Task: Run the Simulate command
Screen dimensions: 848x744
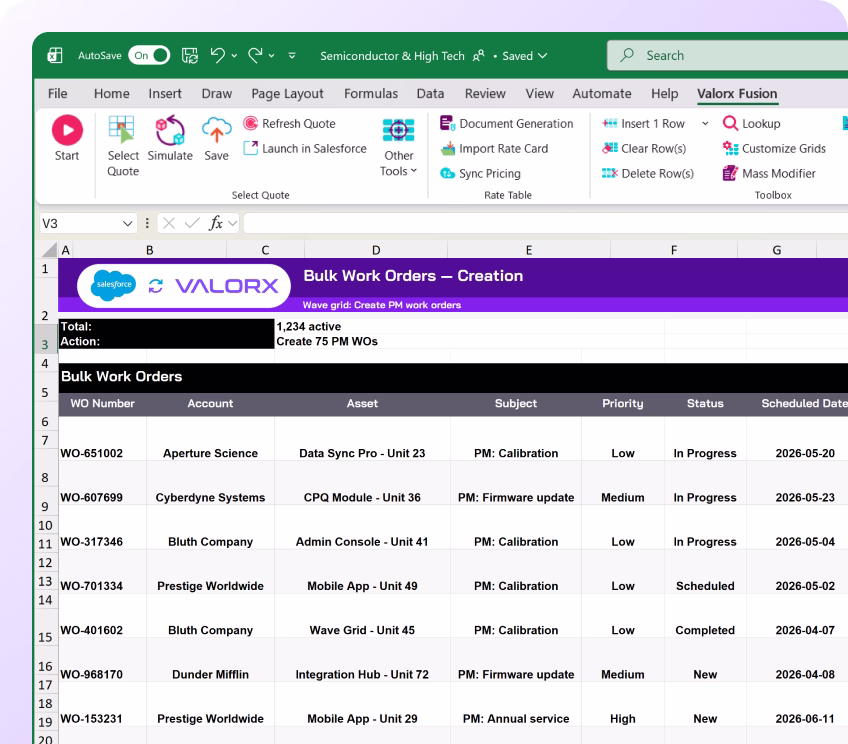Action: [x=170, y=138]
